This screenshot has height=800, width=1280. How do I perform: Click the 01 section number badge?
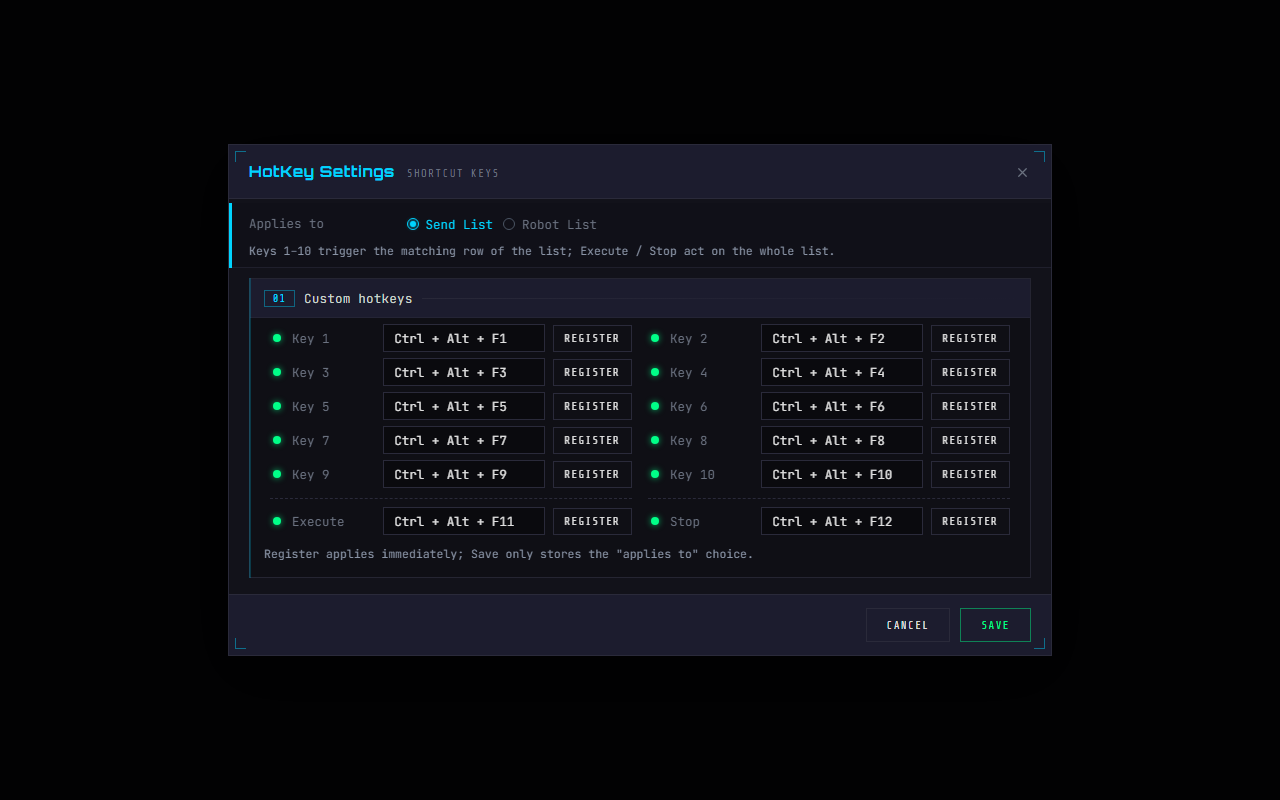pyautogui.click(x=279, y=298)
